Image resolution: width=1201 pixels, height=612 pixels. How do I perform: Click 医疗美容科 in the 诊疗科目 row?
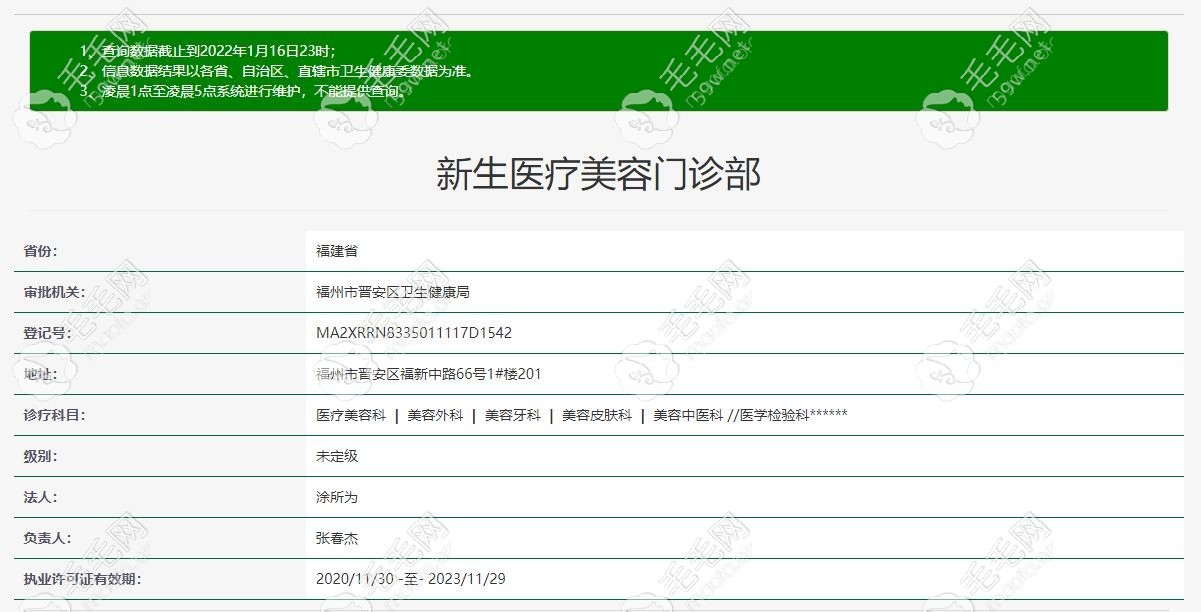coord(351,415)
